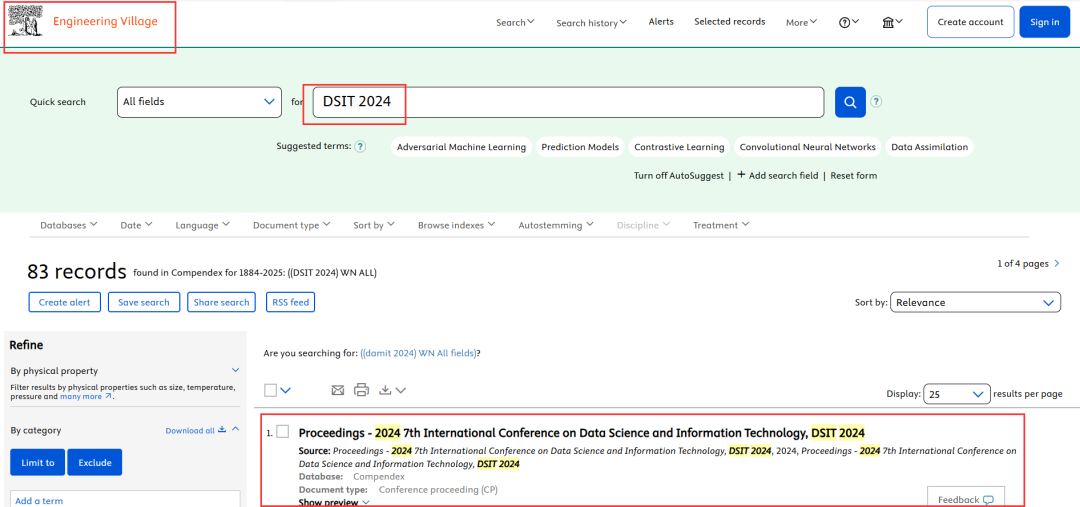1080x507 pixels.
Task: Open the Document type filter menu
Action: (290, 225)
